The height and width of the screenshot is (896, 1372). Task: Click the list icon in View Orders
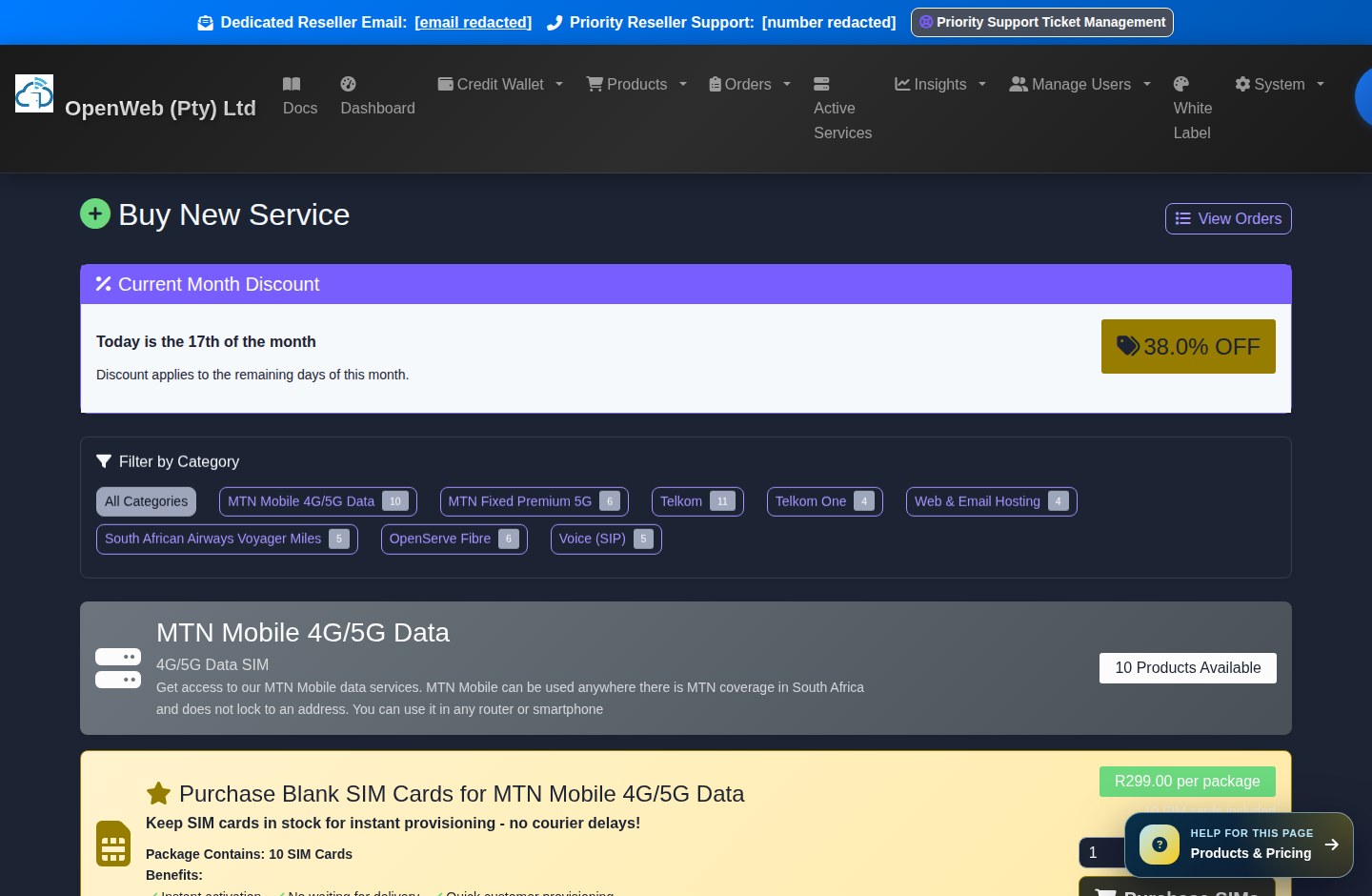point(1183,218)
